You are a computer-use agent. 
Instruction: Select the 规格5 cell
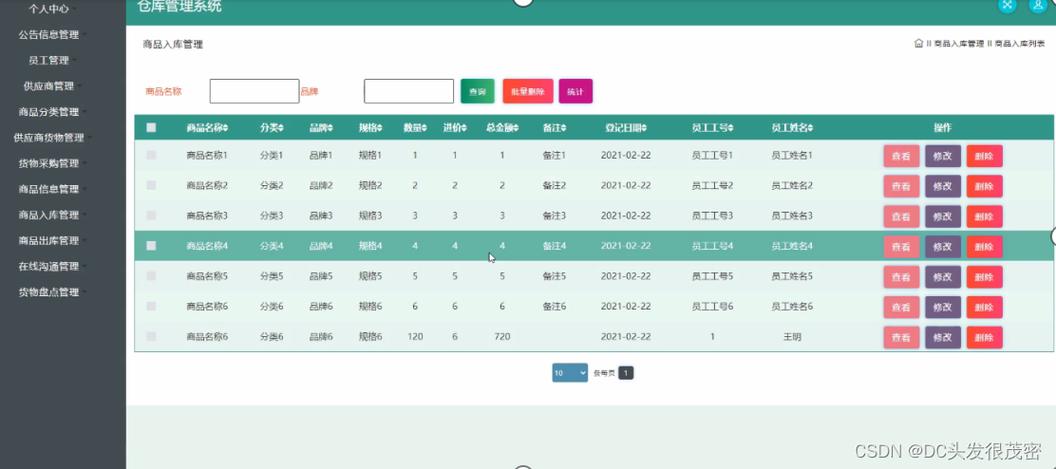pos(370,276)
